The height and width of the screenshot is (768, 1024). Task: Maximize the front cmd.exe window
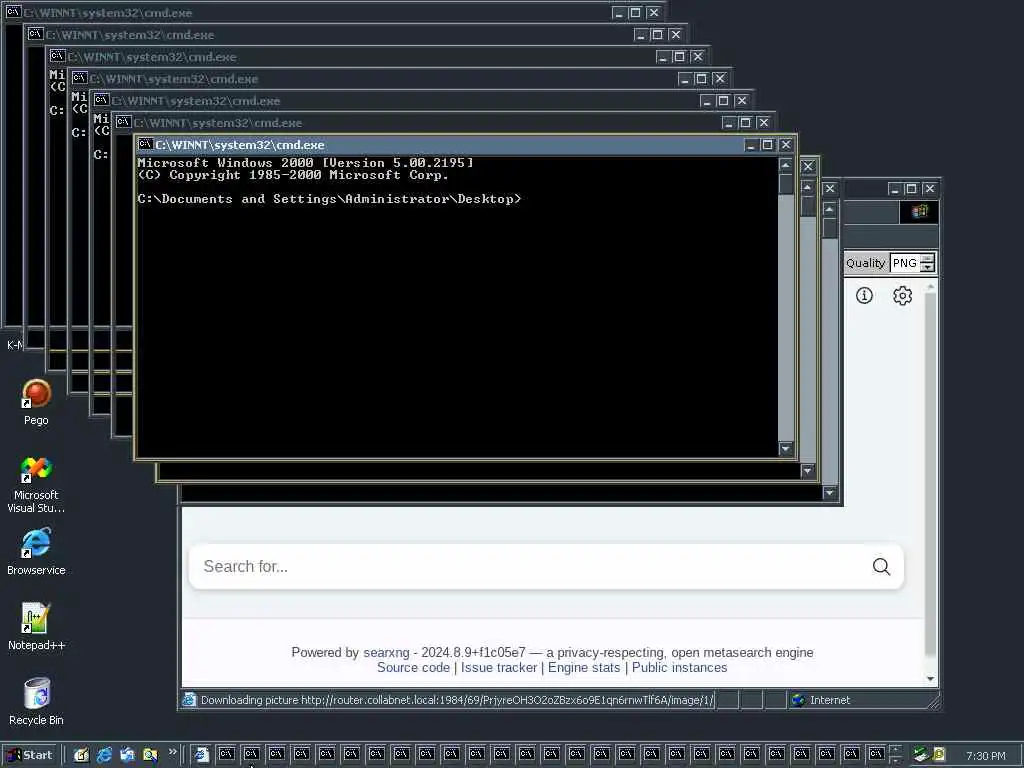pos(768,145)
